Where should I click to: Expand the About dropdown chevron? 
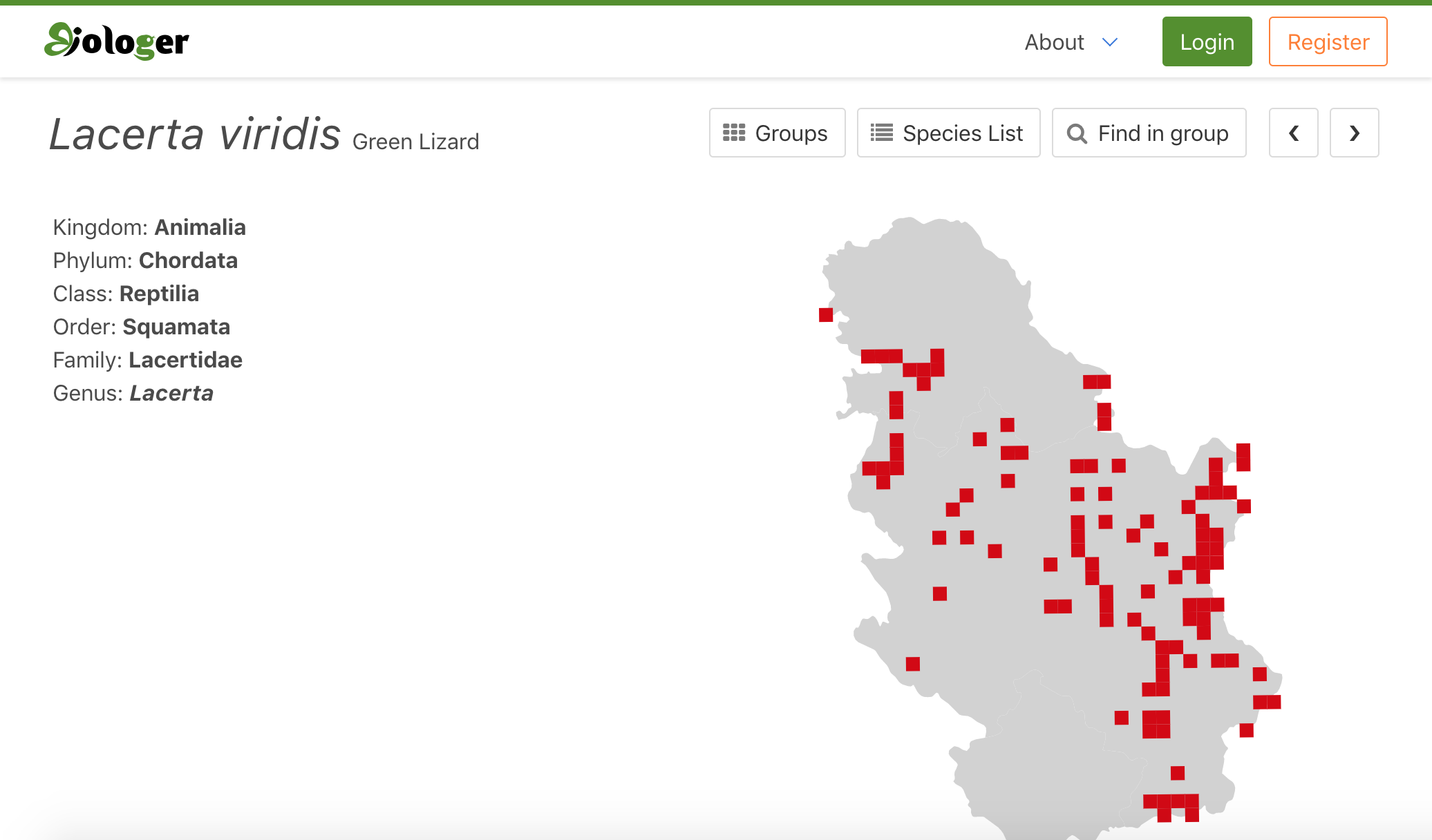click(x=1110, y=42)
